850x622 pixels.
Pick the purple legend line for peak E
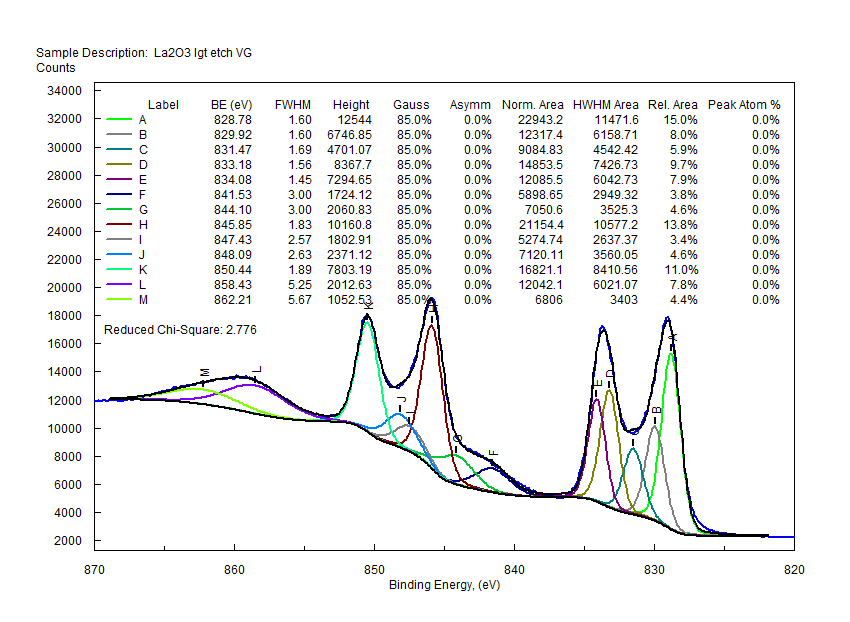click(x=120, y=179)
